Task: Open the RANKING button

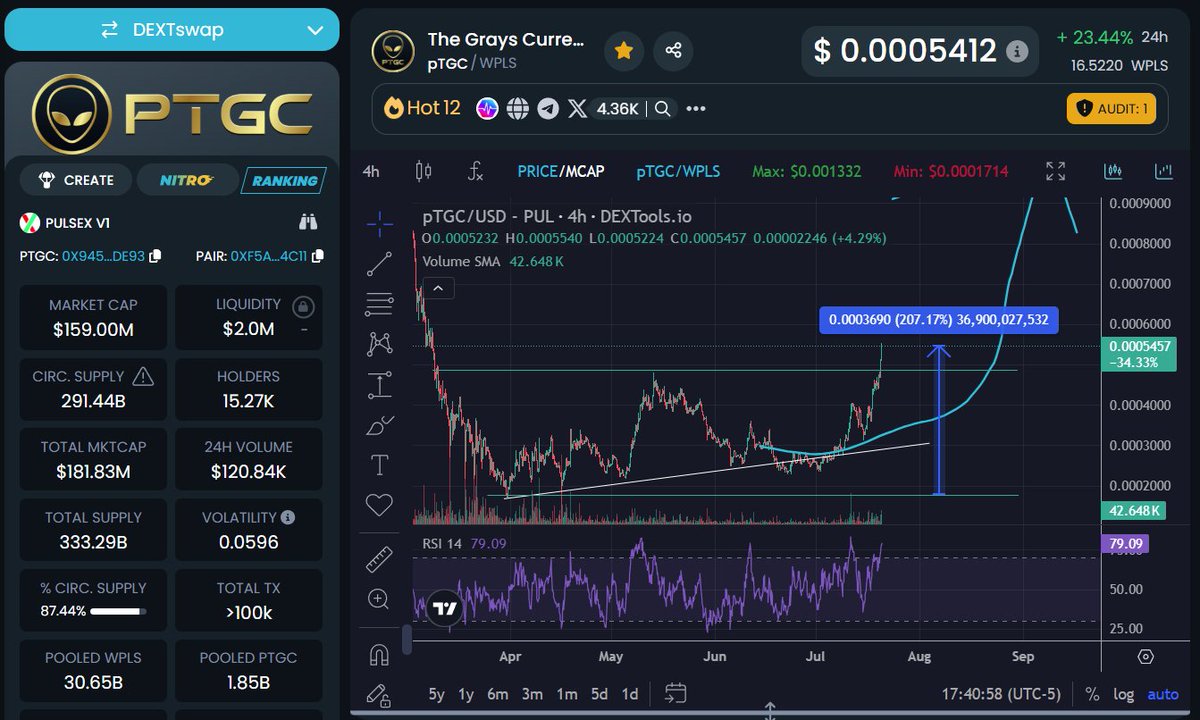Action: (x=284, y=180)
